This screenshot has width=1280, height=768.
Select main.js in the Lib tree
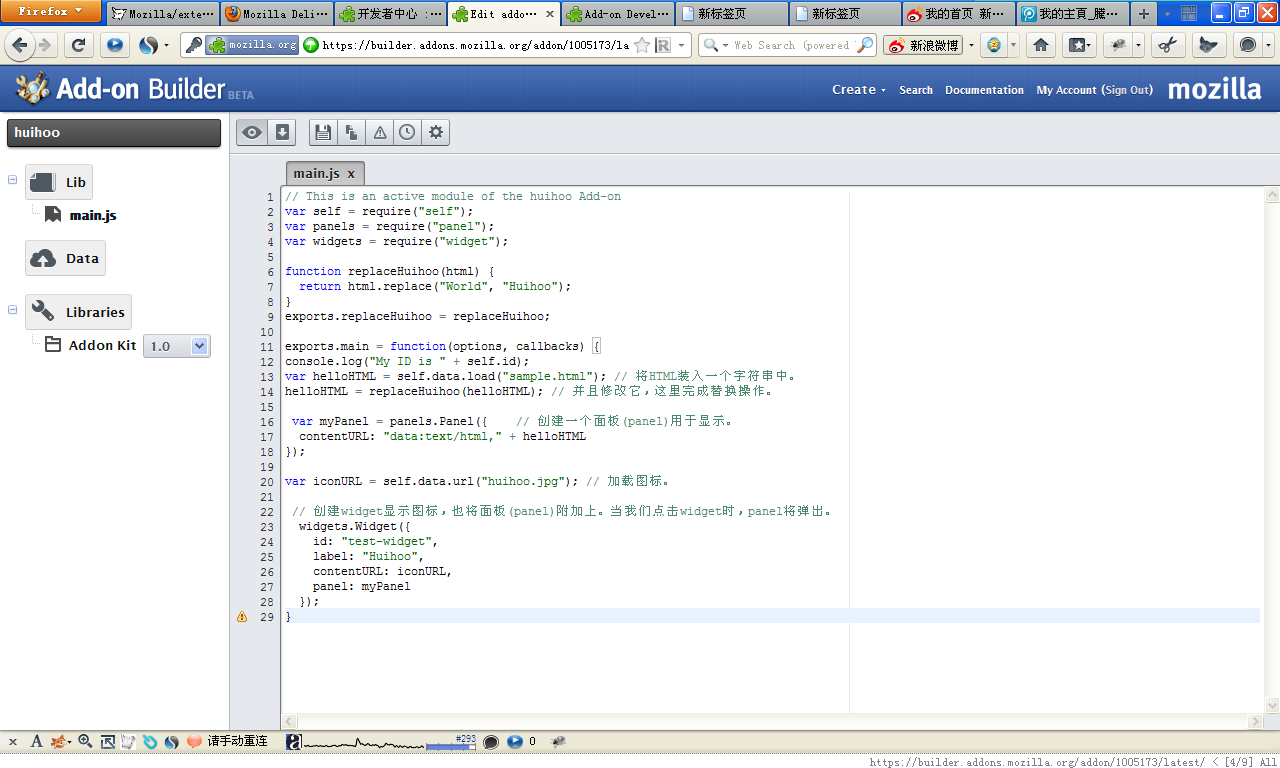tap(92, 215)
